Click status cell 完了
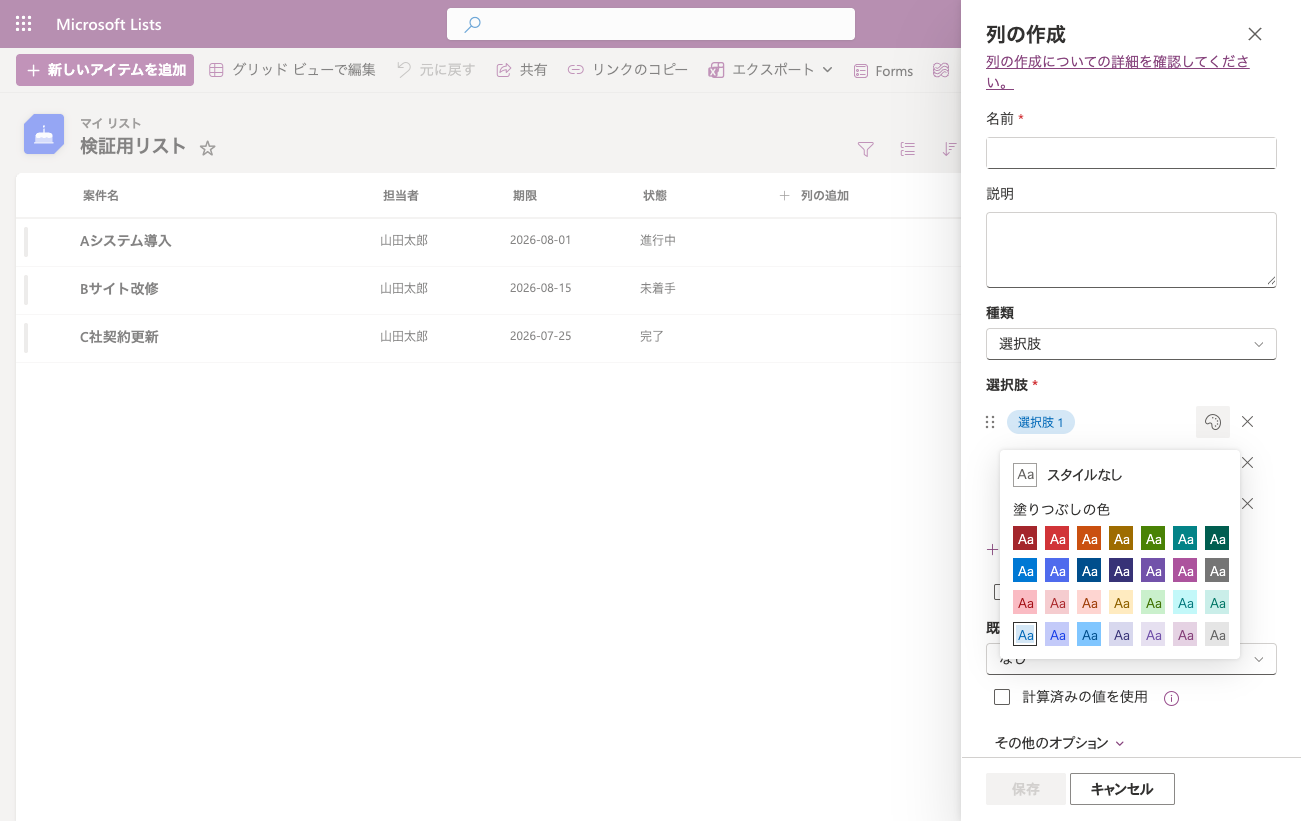 pos(652,336)
